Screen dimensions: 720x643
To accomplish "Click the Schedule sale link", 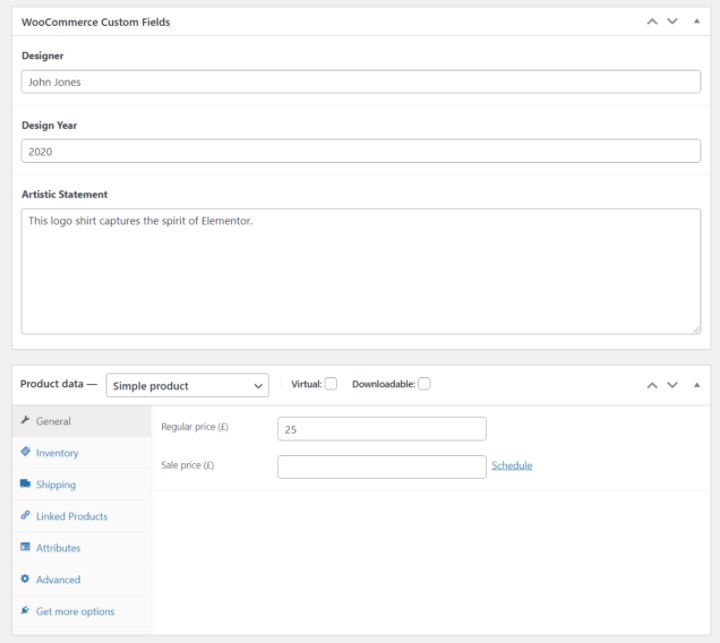I will coord(512,466).
